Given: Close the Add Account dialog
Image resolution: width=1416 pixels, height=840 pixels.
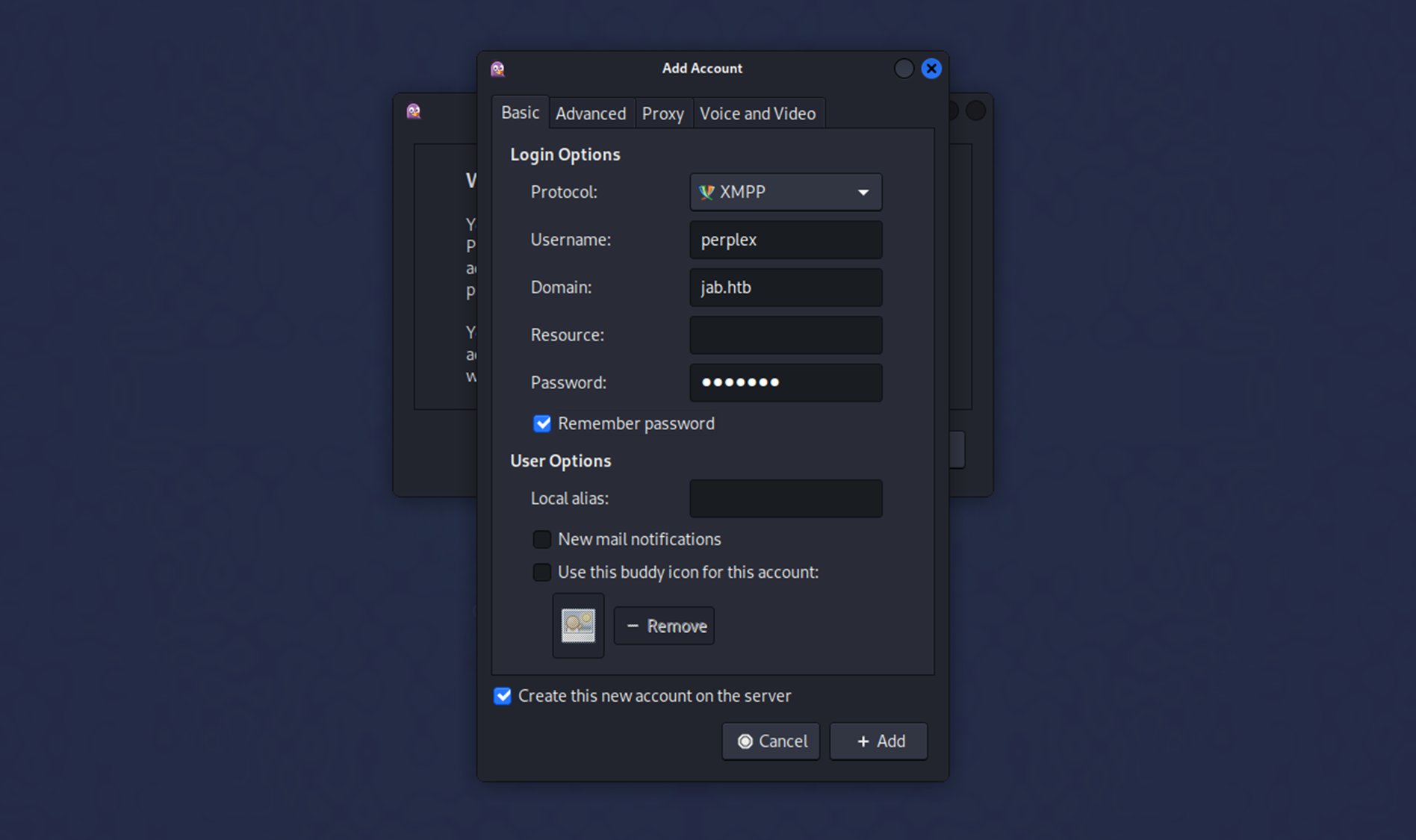Looking at the screenshot, I should (x=931, y=69).
